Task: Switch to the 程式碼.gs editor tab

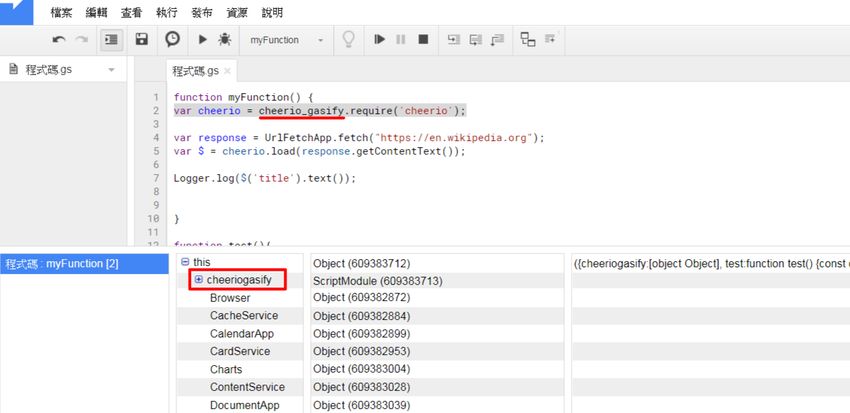Action: coord(196,71)
